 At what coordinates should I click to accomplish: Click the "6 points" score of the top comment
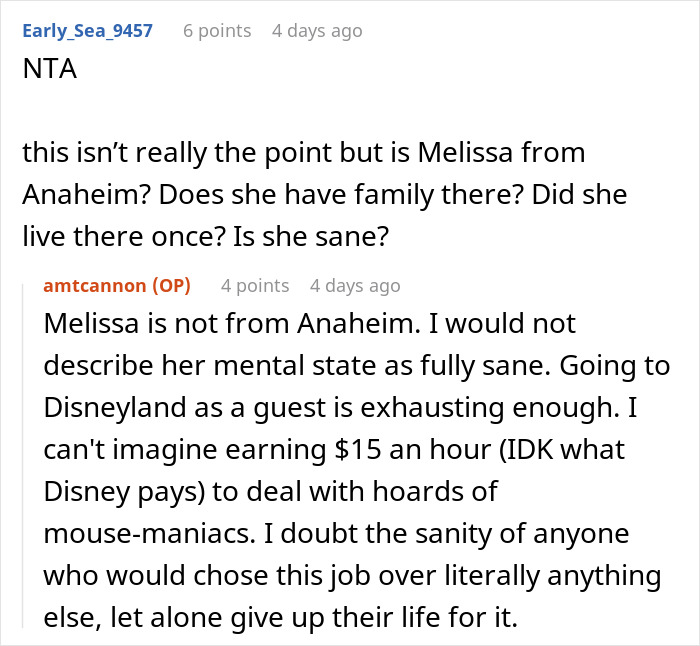click(216, 31)
